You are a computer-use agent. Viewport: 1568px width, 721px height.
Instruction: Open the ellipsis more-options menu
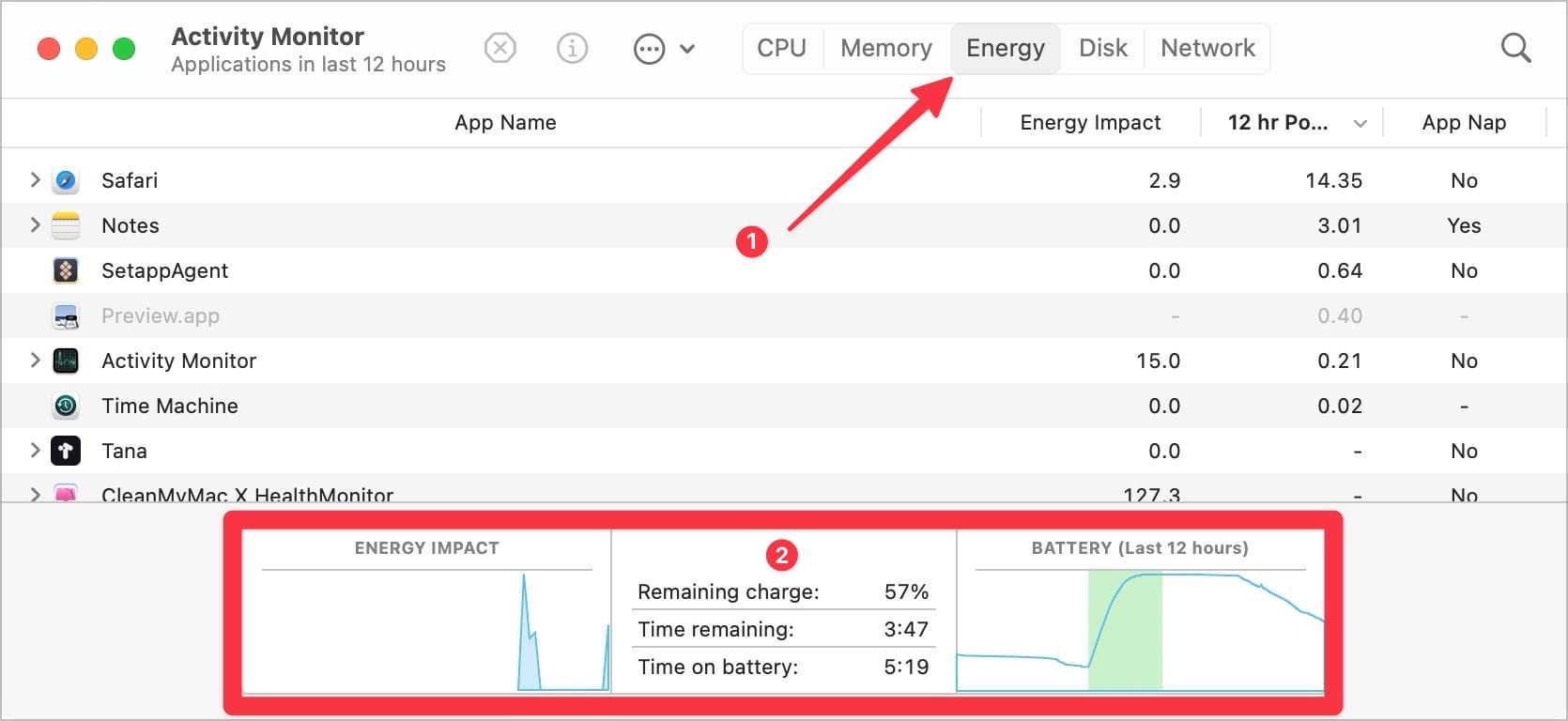tap(650, 49)
